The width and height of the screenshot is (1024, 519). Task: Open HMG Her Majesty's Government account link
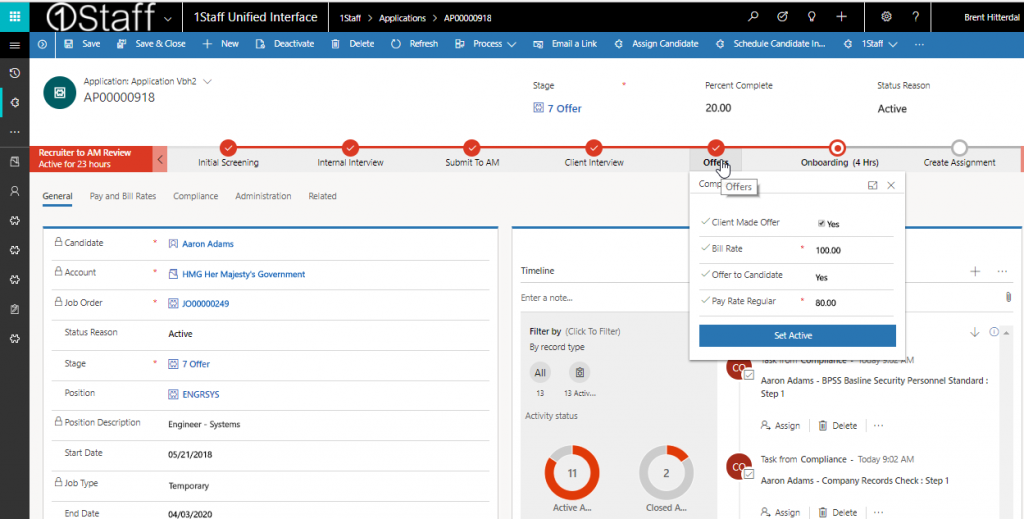tap(243, 274)
